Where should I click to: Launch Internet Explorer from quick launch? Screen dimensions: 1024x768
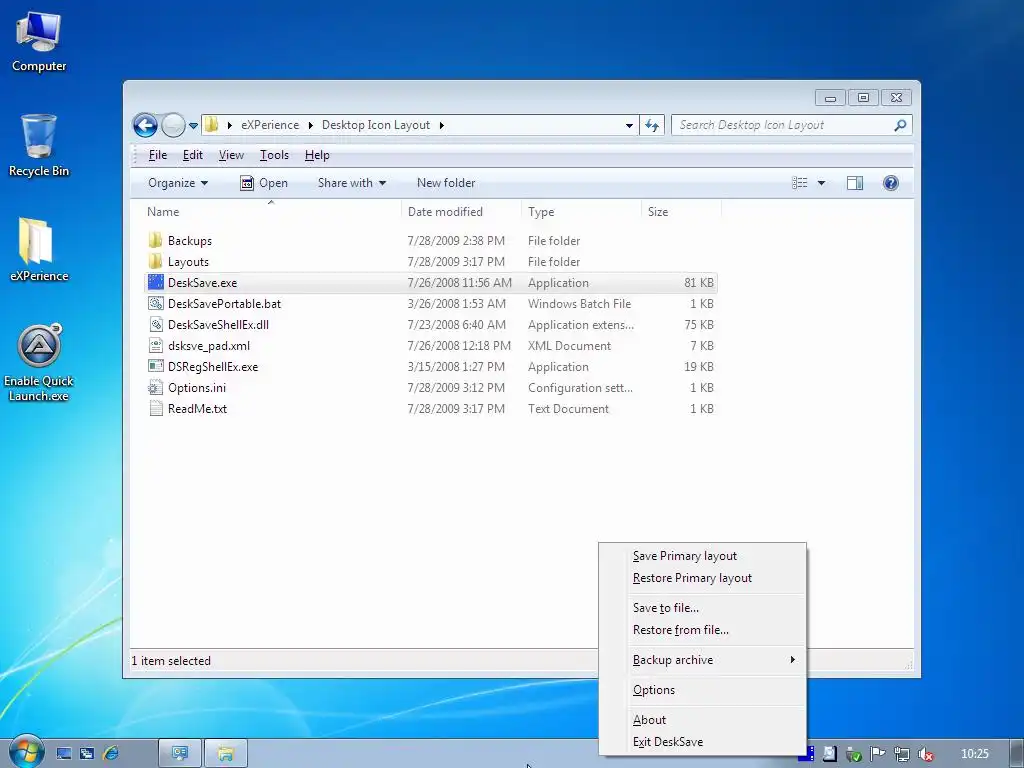coord(110,753)
